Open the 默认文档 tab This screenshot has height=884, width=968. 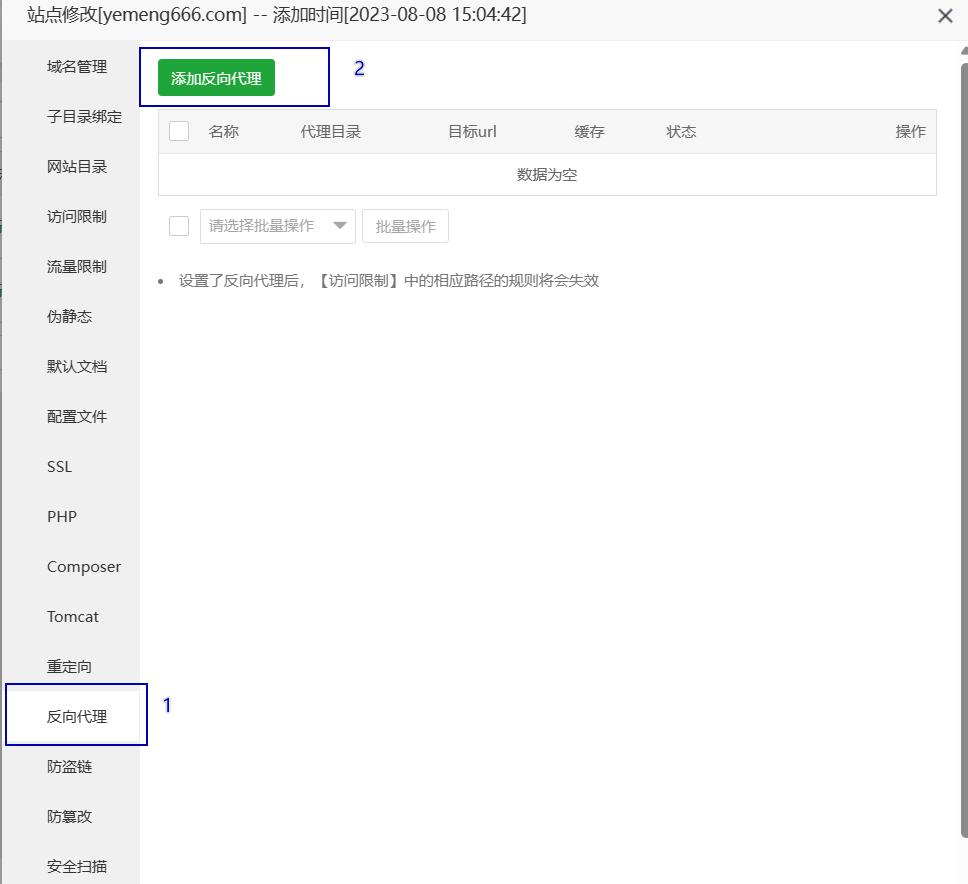pos(77,367)
